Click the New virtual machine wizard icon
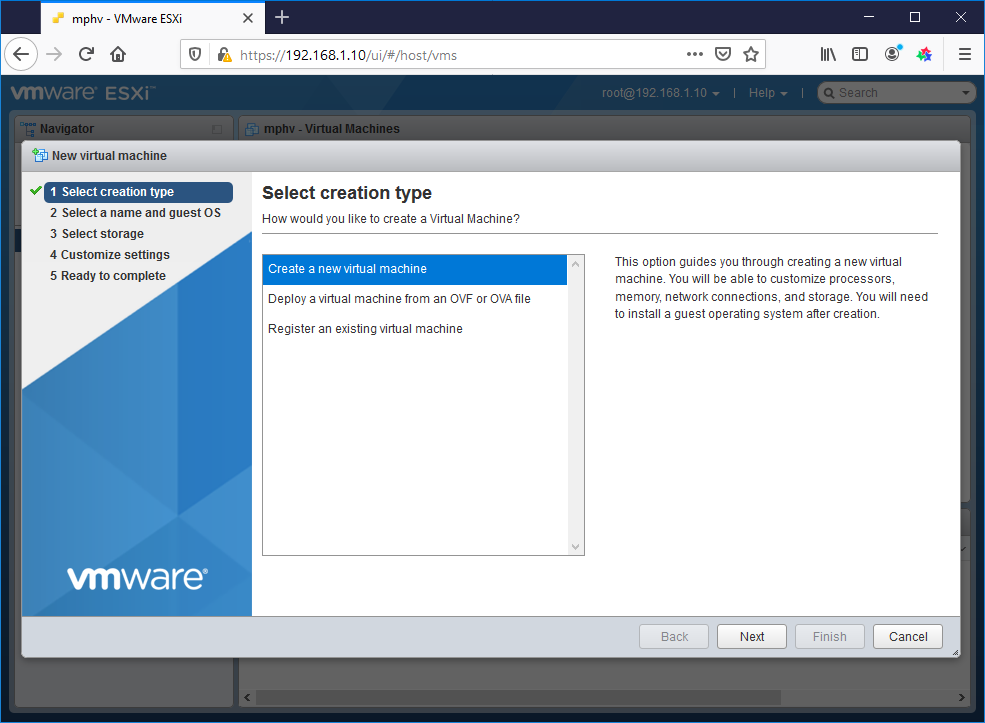The height and width of the screenshot is (723, 985). (x=38, y=155)
